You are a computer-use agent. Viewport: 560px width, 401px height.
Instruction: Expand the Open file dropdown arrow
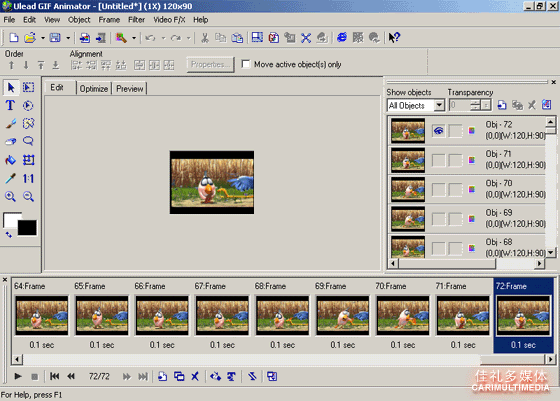pyautogui.click(x=42, y=37)
